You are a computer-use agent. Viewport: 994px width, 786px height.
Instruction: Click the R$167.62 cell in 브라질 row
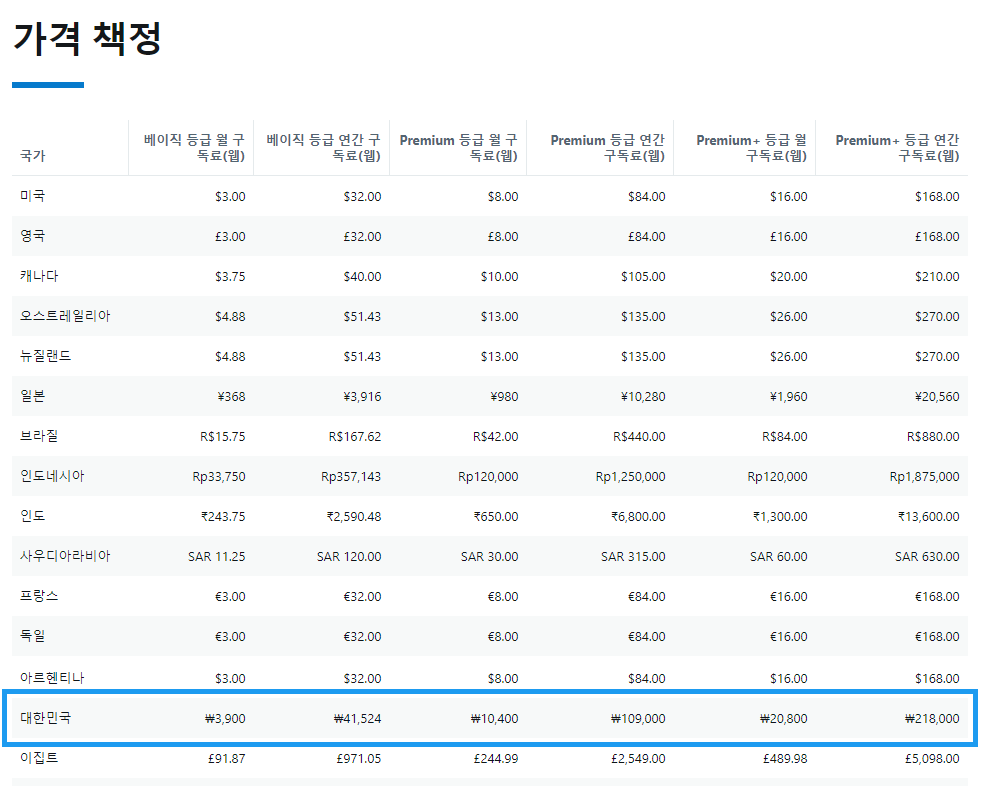[355, 436]
